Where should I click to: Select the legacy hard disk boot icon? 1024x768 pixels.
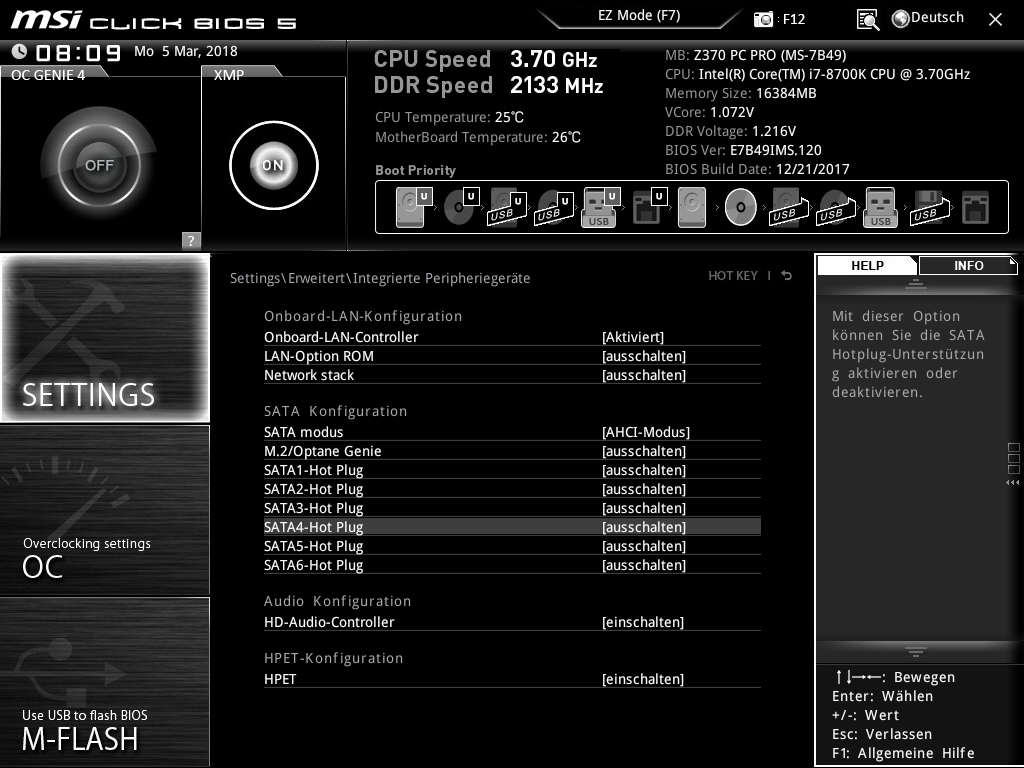(692, 207)
